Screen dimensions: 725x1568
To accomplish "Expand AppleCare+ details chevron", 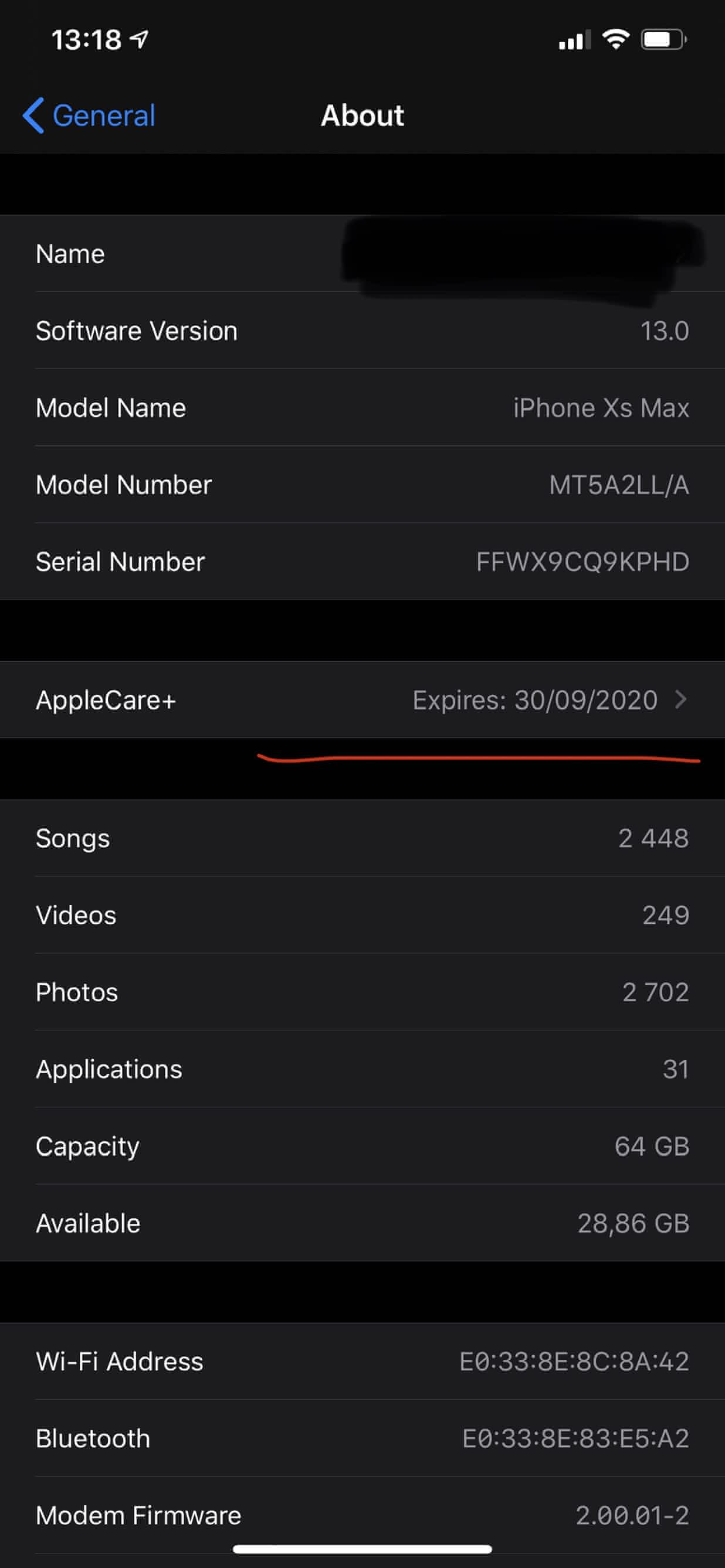I will (680, 699).
